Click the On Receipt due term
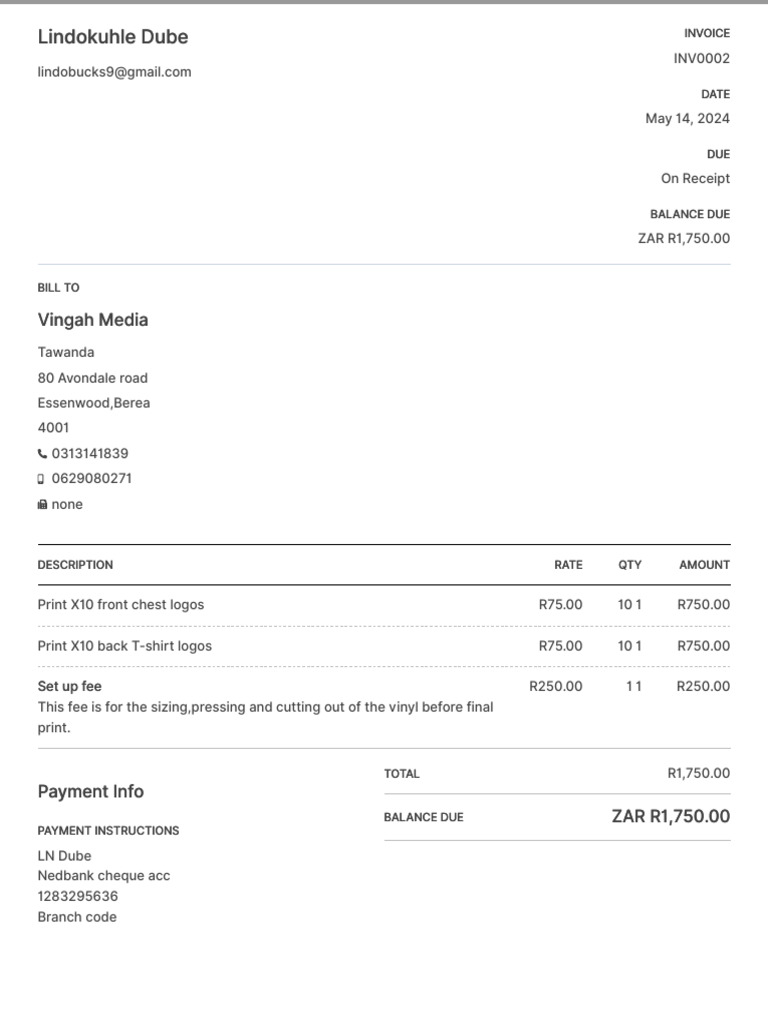Image resolution: width=768 pixels, height=1024 pixels. 695,178
